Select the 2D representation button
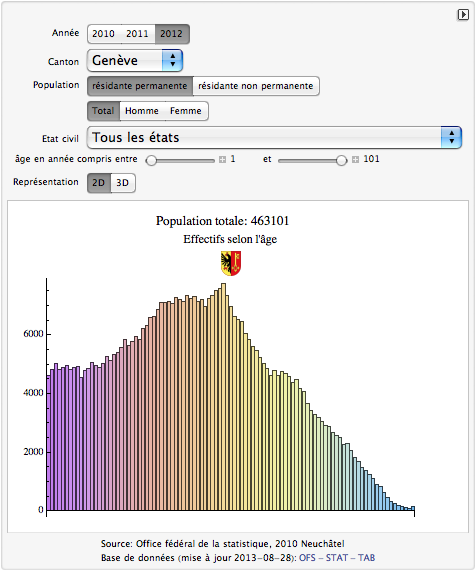The height and width of the screenshot is (570, 476). click(99, 183)
